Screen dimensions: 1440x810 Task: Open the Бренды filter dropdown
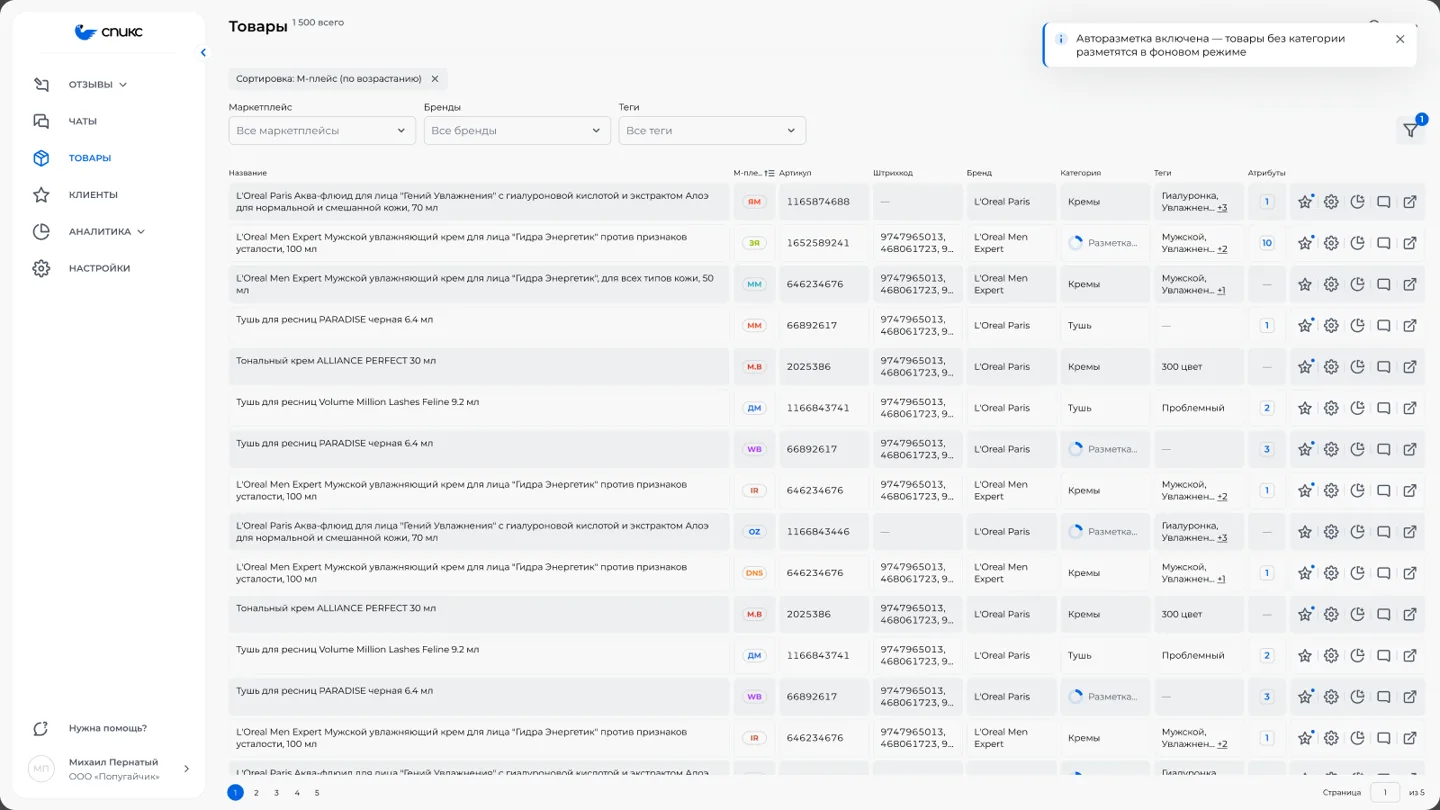pyautogui.click(x=517, y=130)
